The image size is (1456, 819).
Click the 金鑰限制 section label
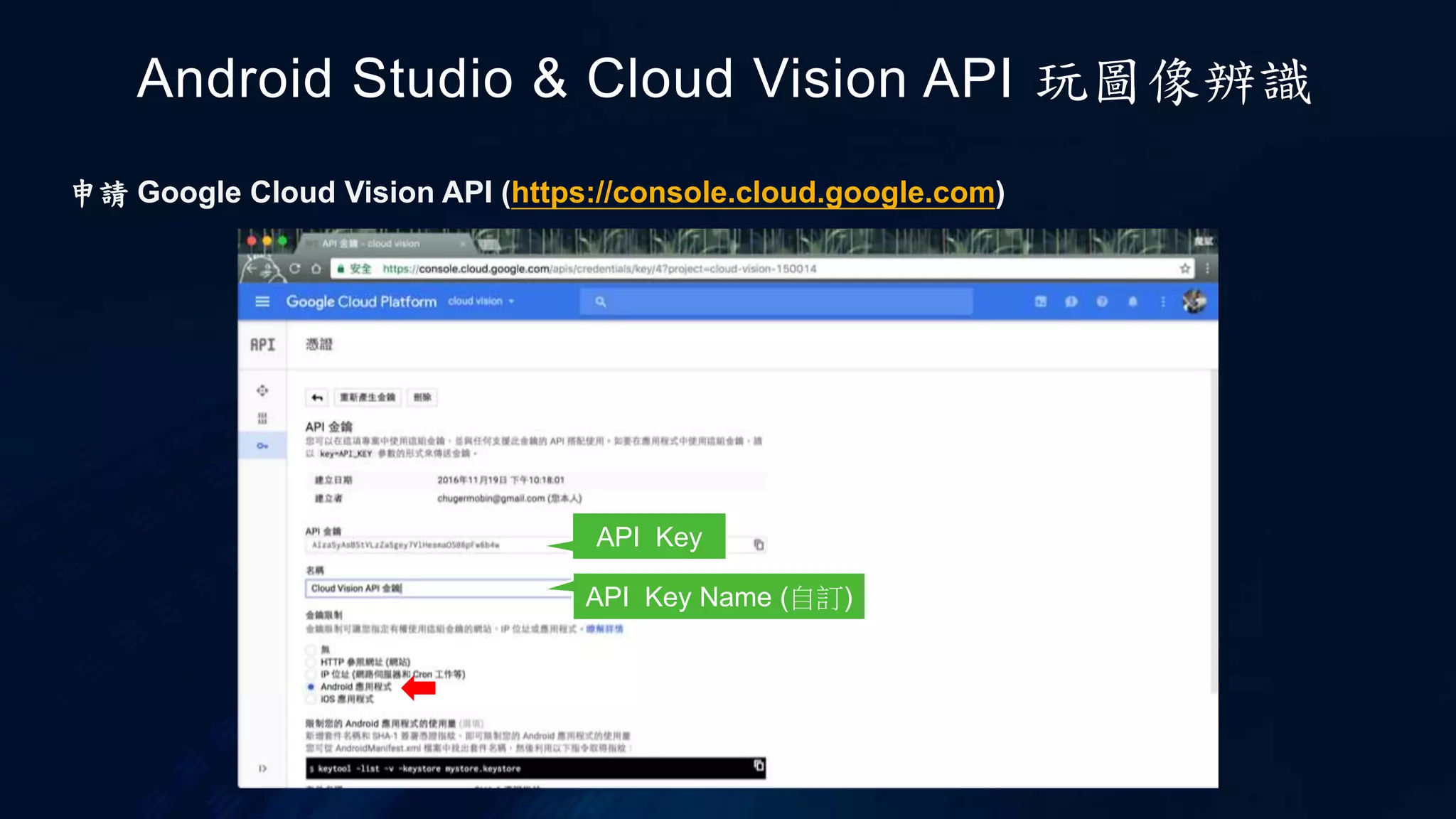click(323, 615)
